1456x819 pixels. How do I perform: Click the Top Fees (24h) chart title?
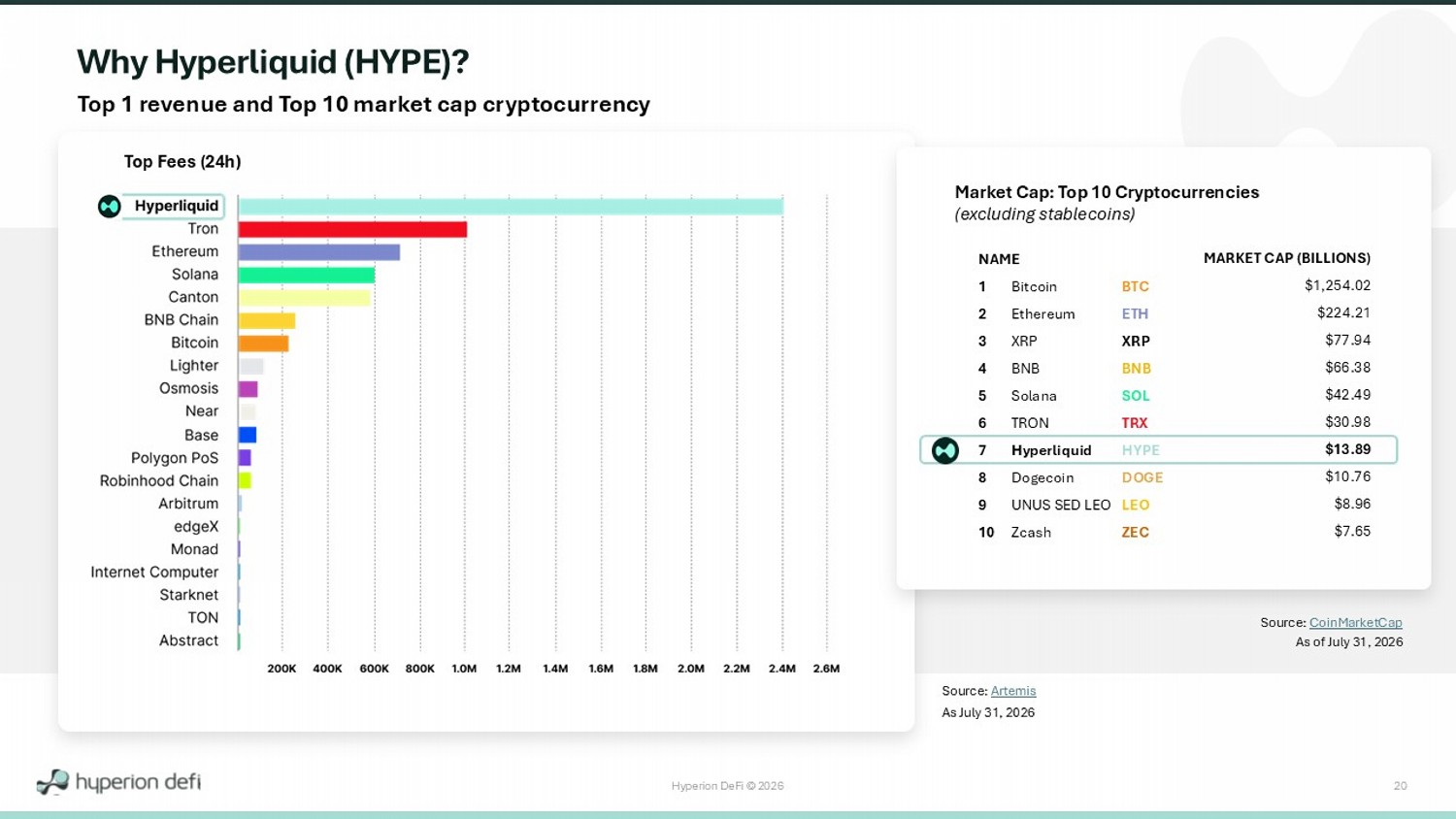click(x=182, y=162)
